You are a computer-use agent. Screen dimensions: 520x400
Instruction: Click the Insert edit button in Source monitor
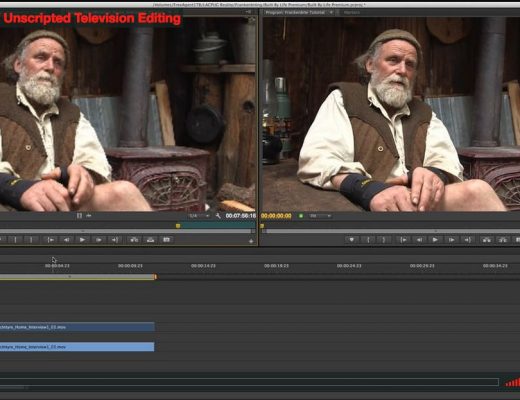[134, 240]
